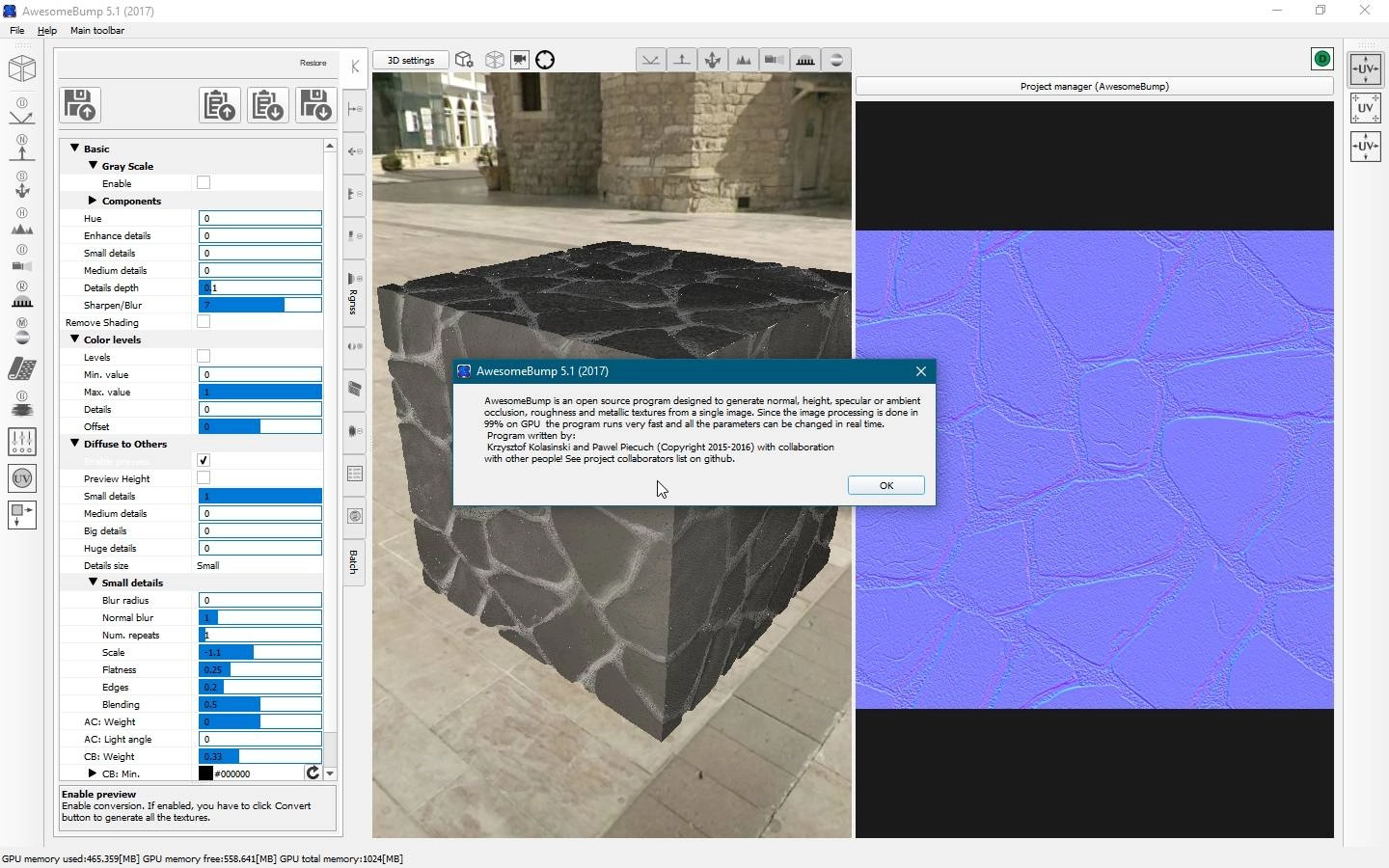Select the Specular texture tool (S) in left toolbar
The width and height of the screenshot is (1389, 868).
click(x=21, y=184)
